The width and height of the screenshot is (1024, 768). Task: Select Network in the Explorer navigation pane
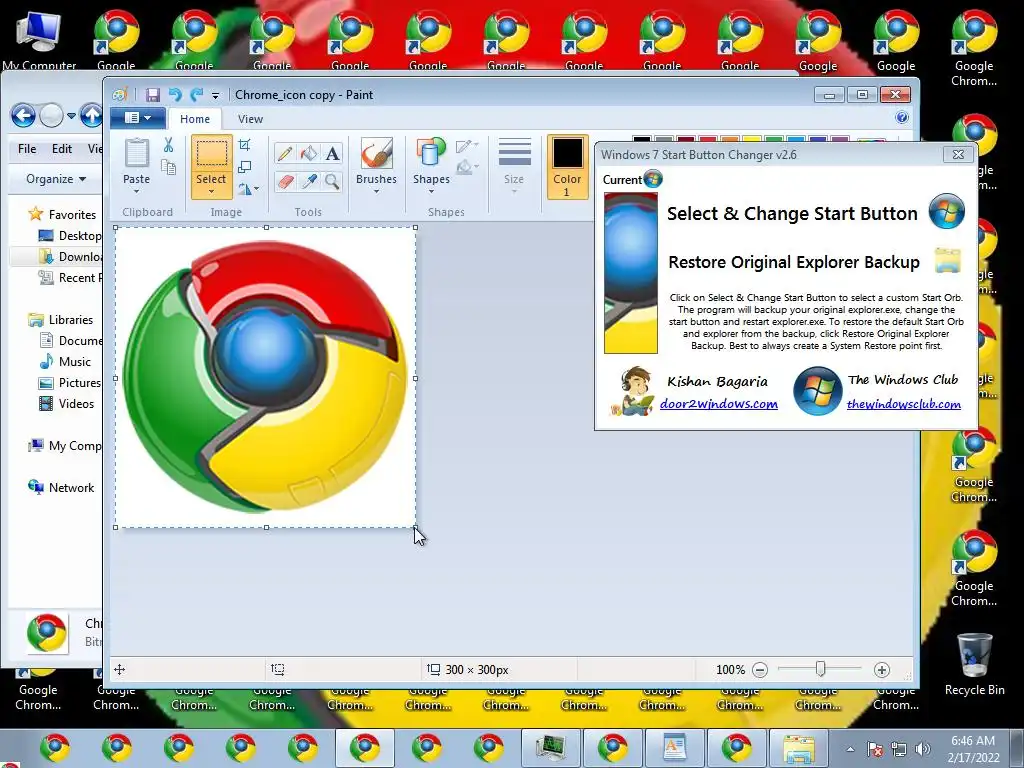(61, 487)
